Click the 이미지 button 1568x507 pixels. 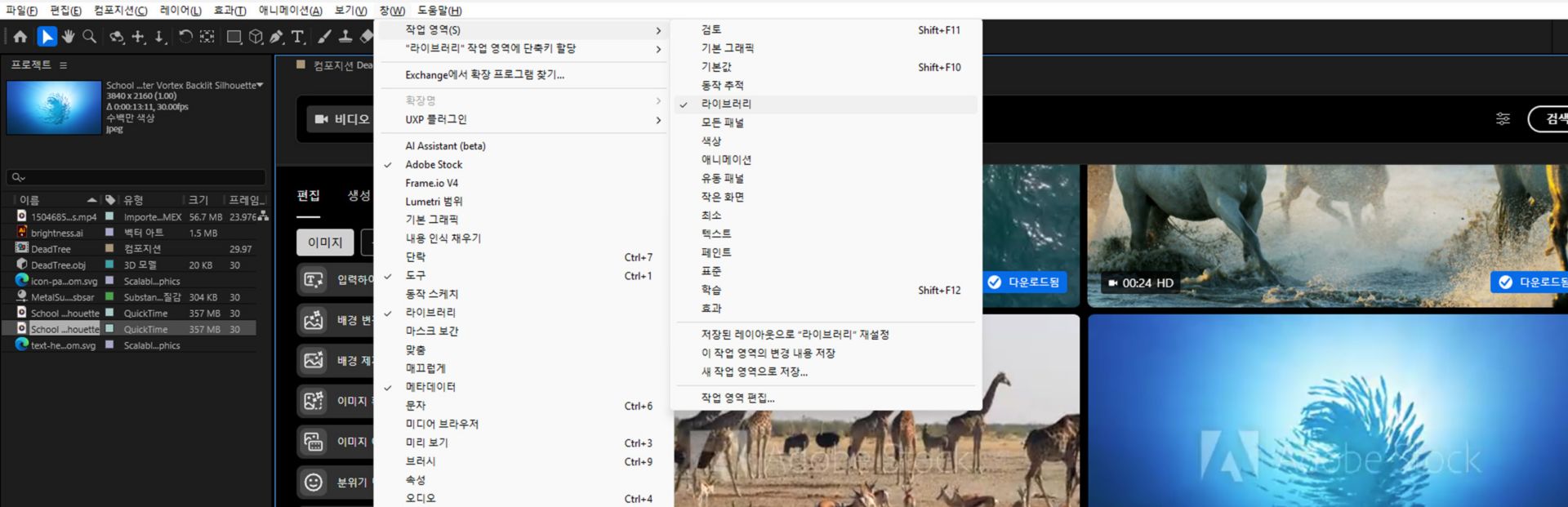[x=324, y=242]
